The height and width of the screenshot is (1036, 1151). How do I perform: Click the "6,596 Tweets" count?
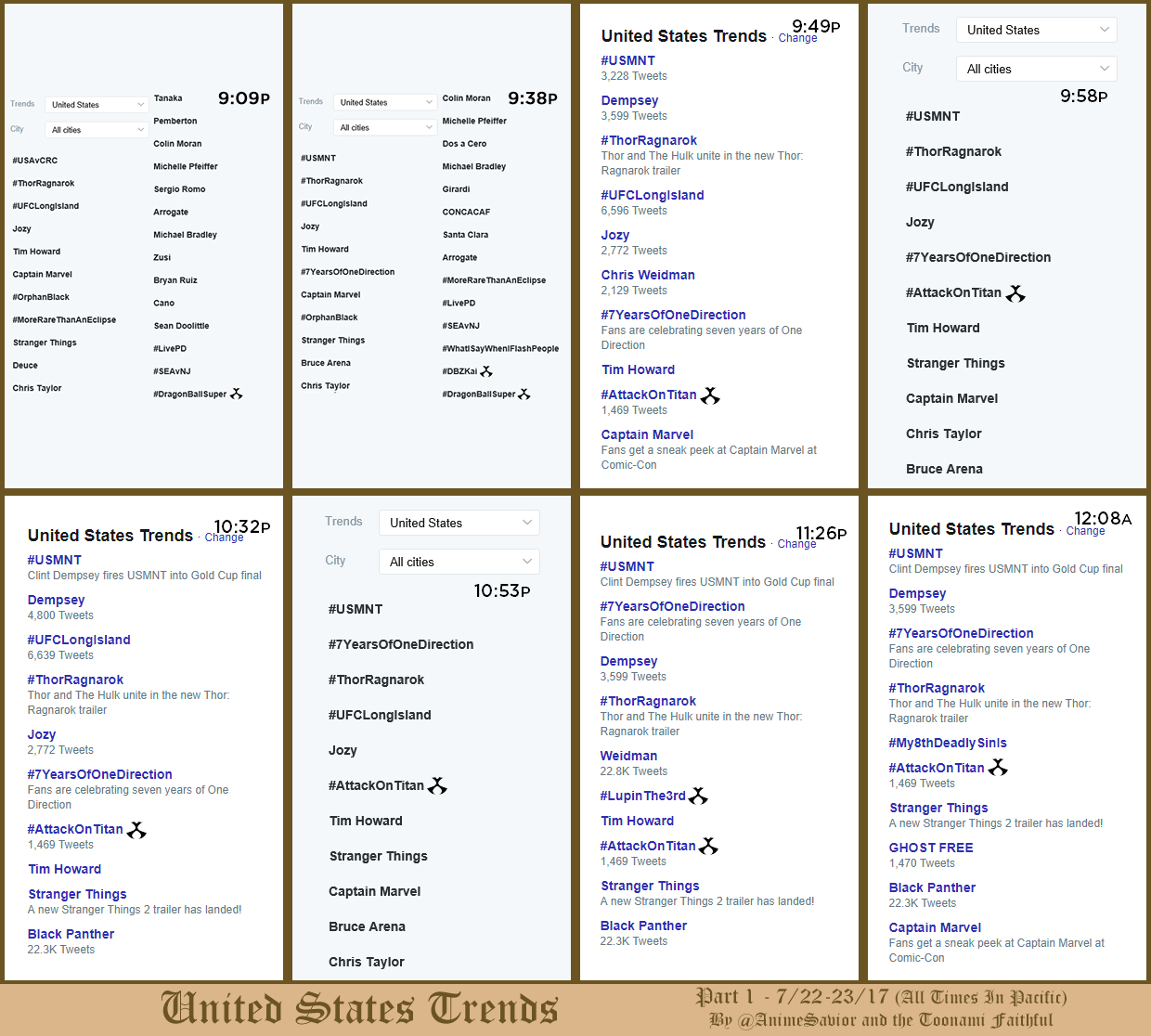pyautogui.click(x=634, y=211)
